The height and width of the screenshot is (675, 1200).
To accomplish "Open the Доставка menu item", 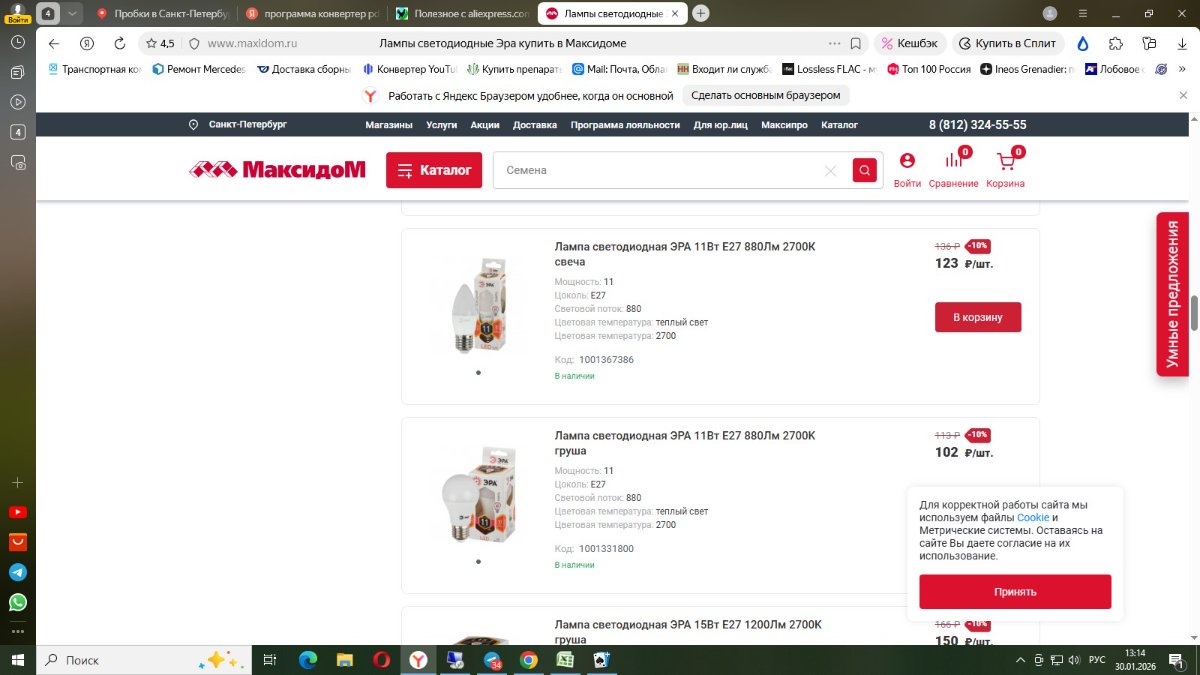I will pos(535,125).
